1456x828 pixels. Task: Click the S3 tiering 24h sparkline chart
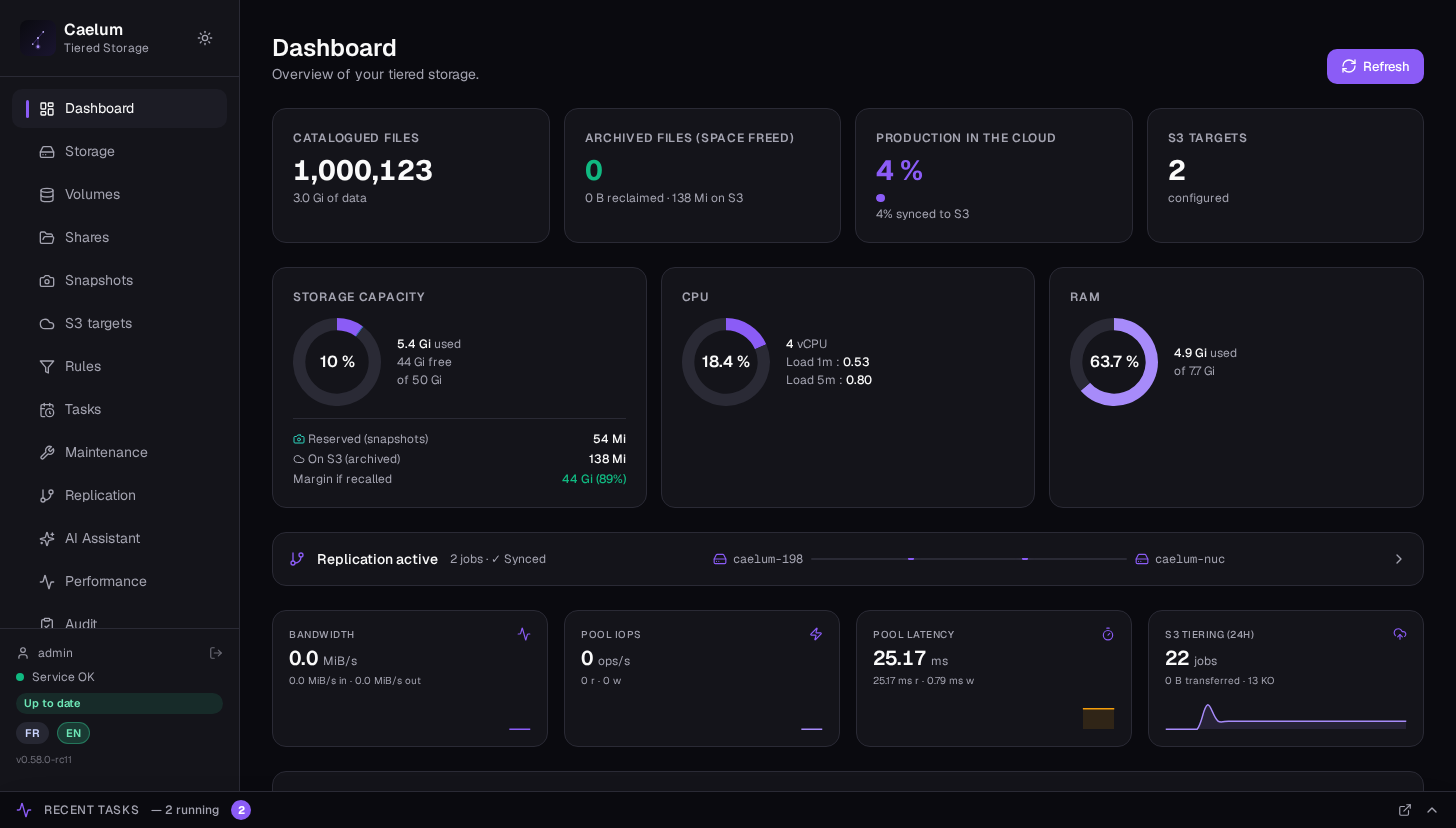coord(1286,716)
